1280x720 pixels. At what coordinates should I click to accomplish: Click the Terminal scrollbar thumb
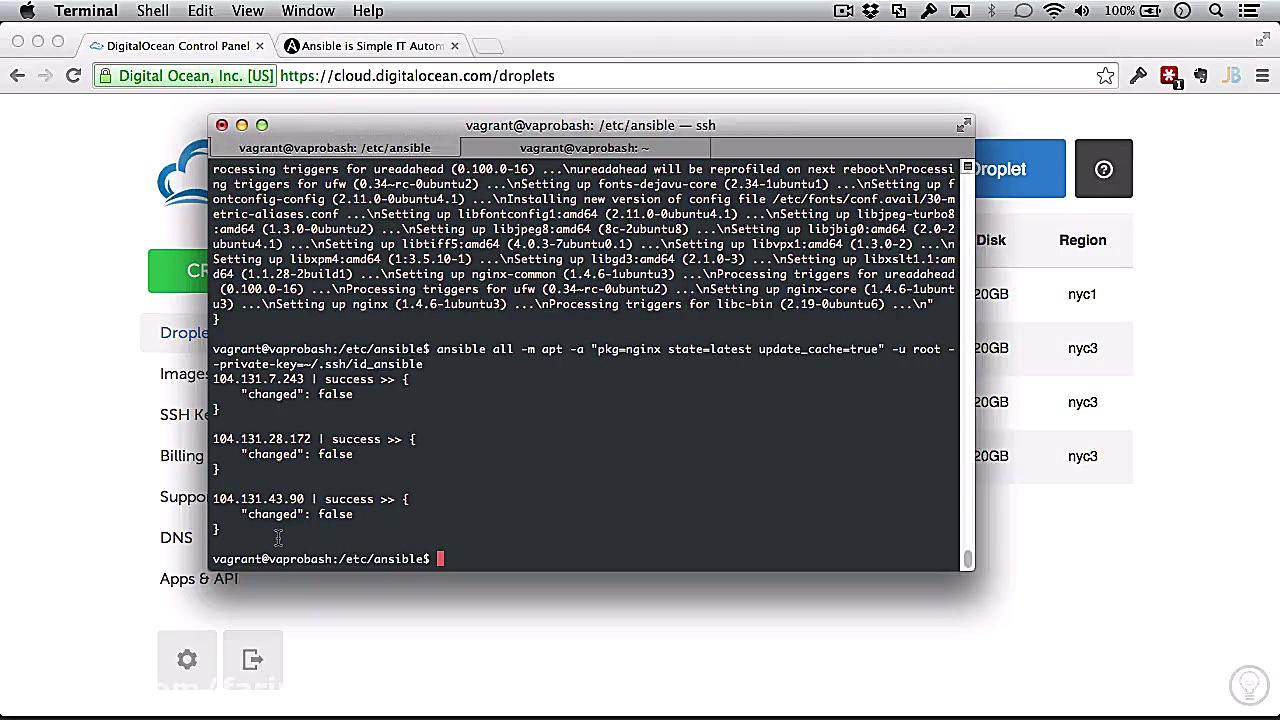967,559
